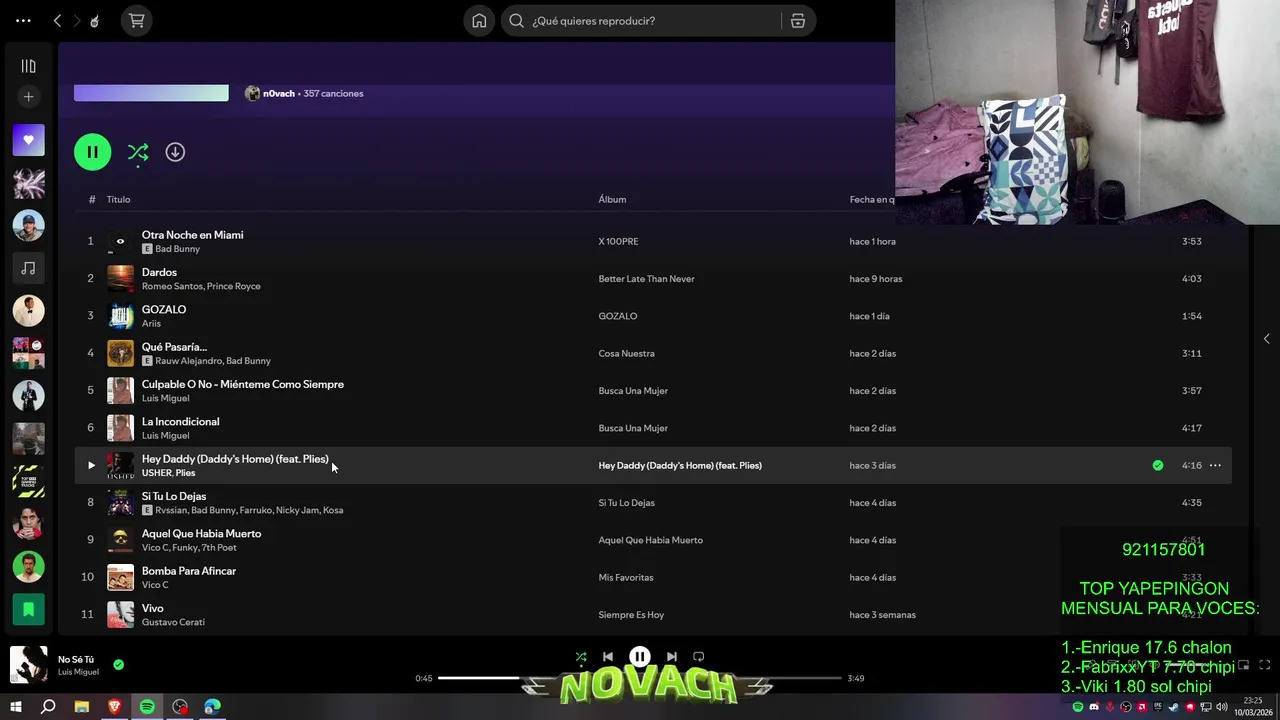Open album X 100PRE
The image size is (1280, 720).
(618, 241)
